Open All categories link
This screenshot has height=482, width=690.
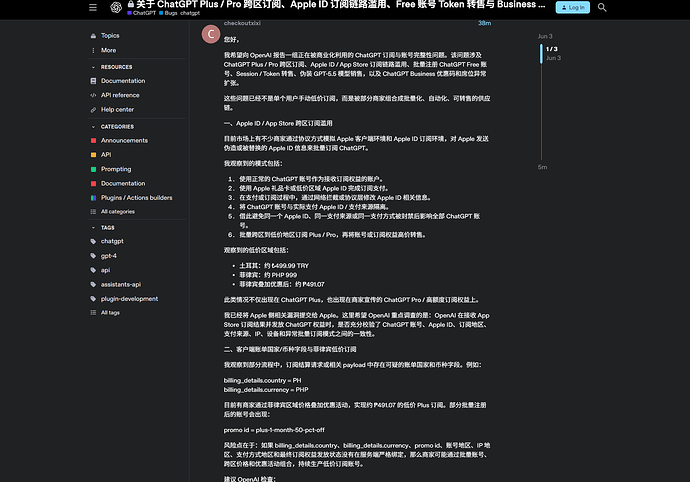(x=118, y=212)
